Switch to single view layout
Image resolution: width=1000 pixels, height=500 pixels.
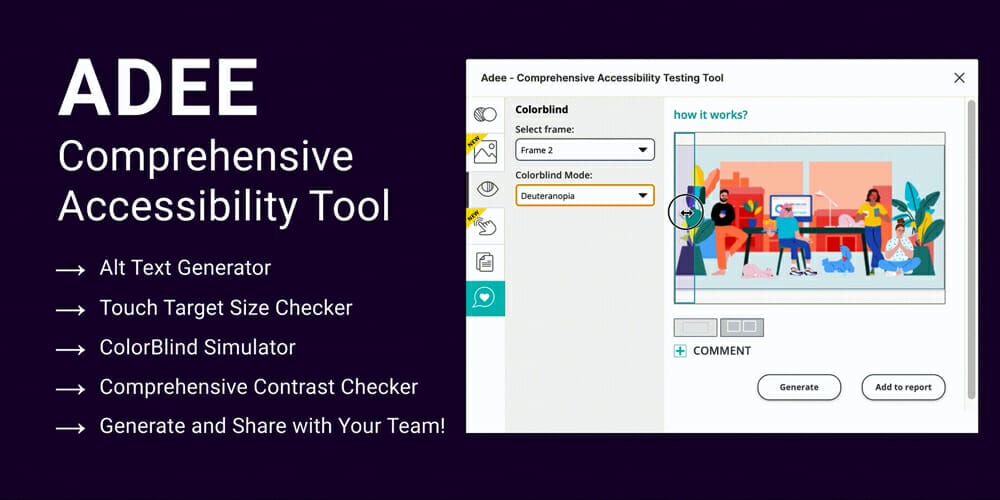tap(695, 327)
